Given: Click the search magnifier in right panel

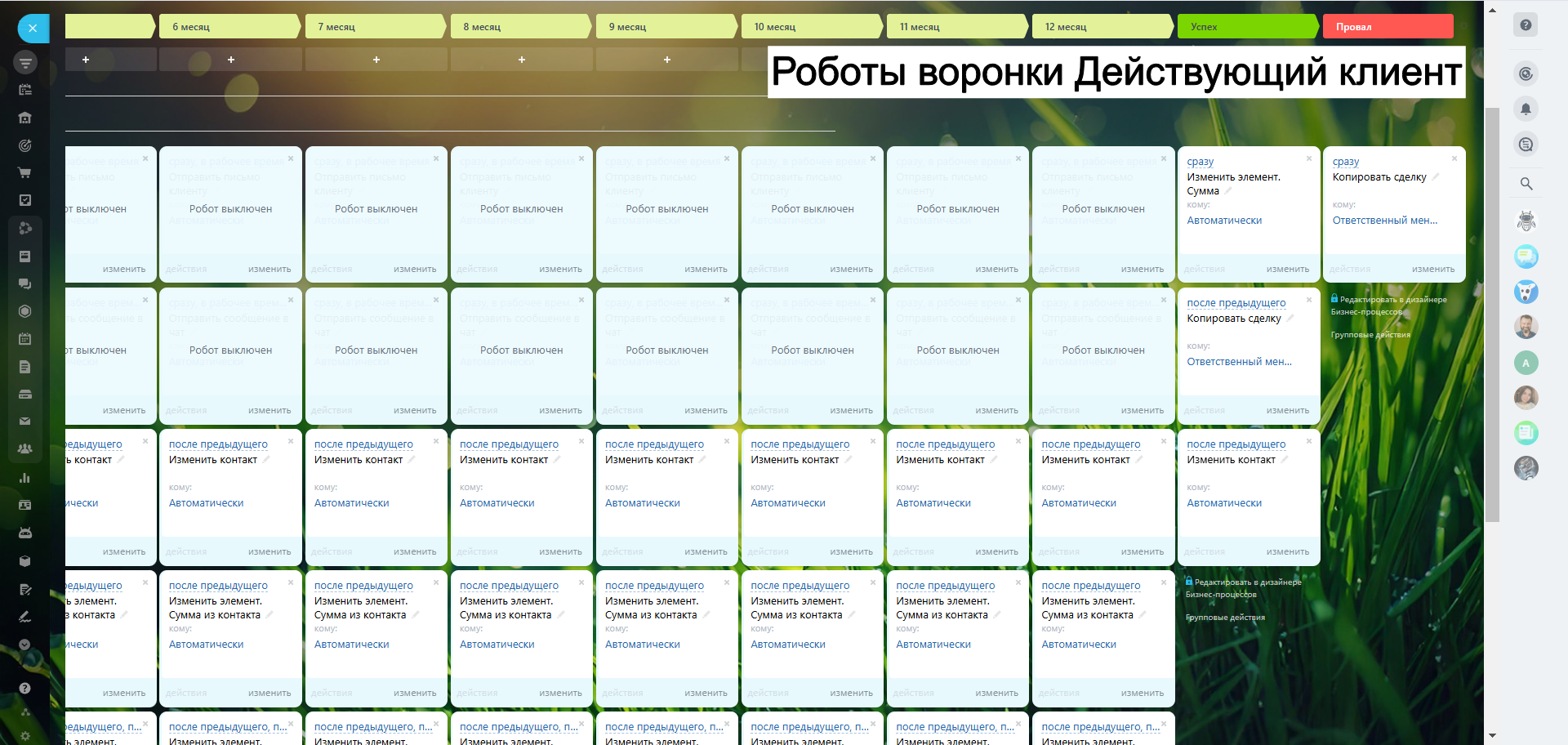Looking at the screenshot, I should (x=1526, y=184).
